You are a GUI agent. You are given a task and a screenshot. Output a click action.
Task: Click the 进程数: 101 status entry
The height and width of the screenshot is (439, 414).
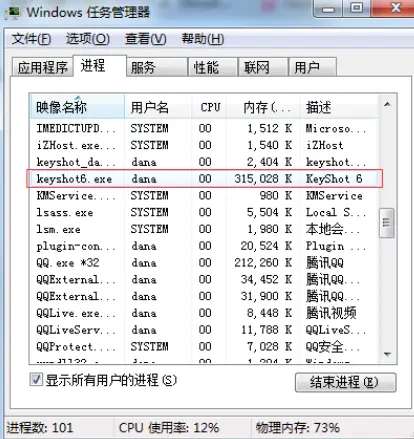[x=40, y=428]
